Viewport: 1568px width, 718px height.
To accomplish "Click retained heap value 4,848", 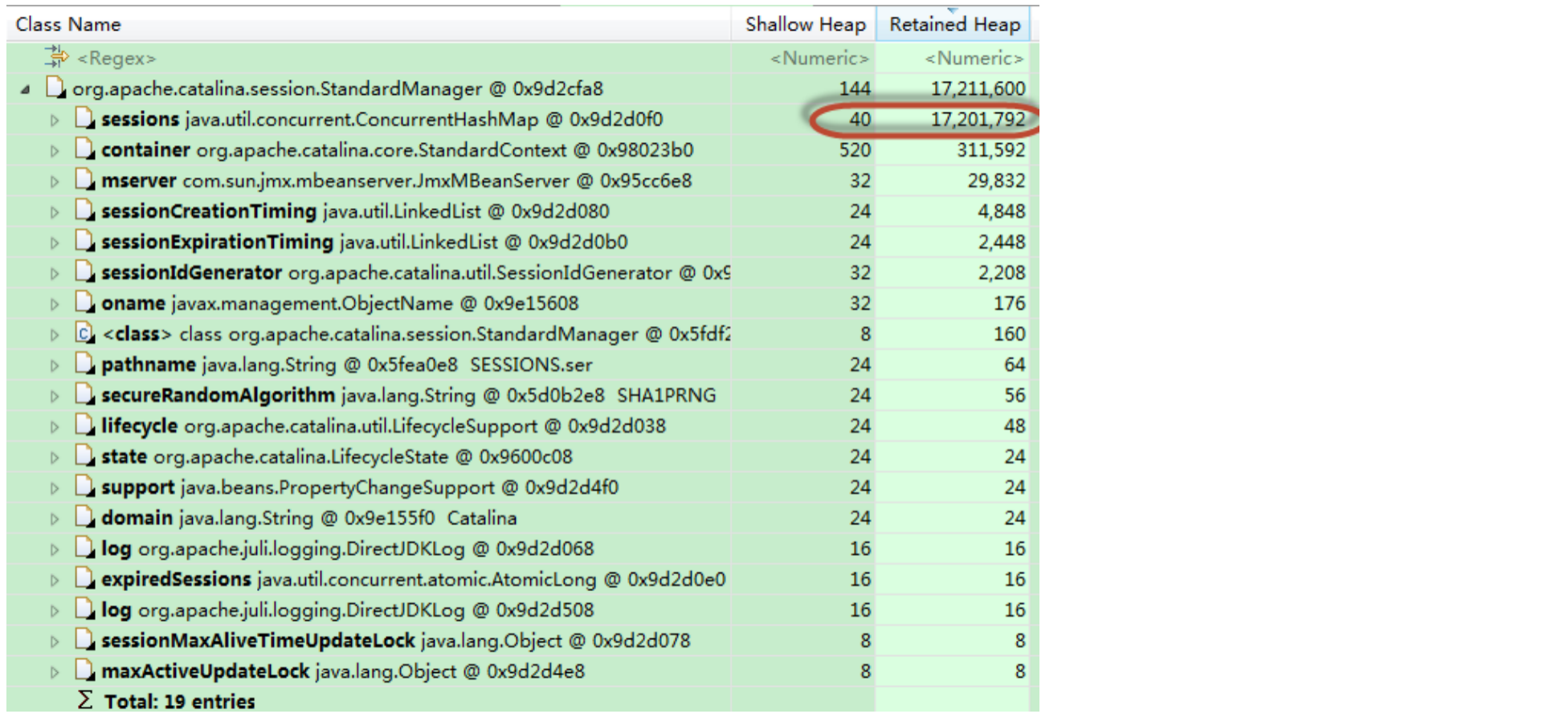I will point(1001,211).
